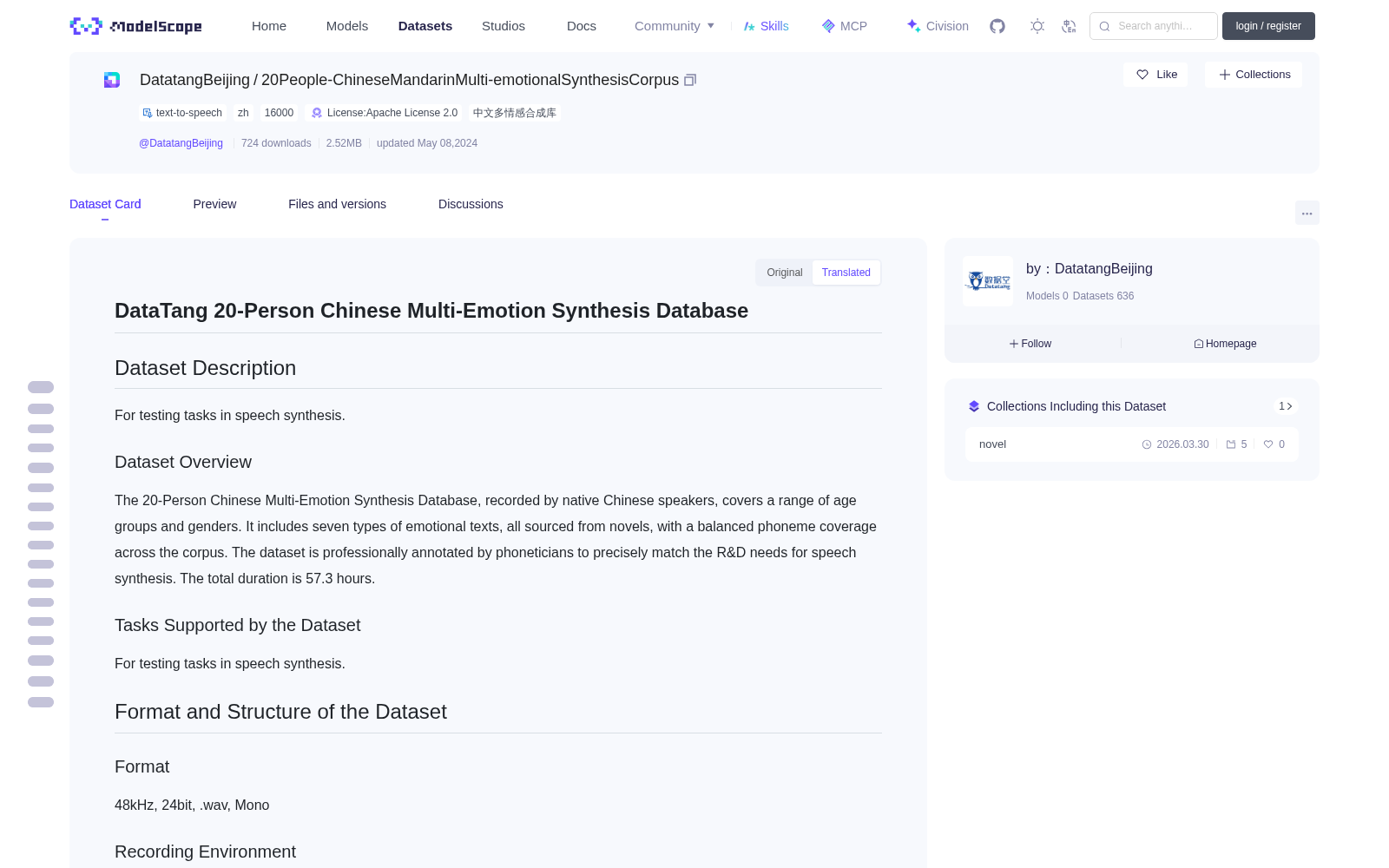Viewport: 1389px width, 868px height.
Task: Focus the search anything field
Action: [1154, 26]
